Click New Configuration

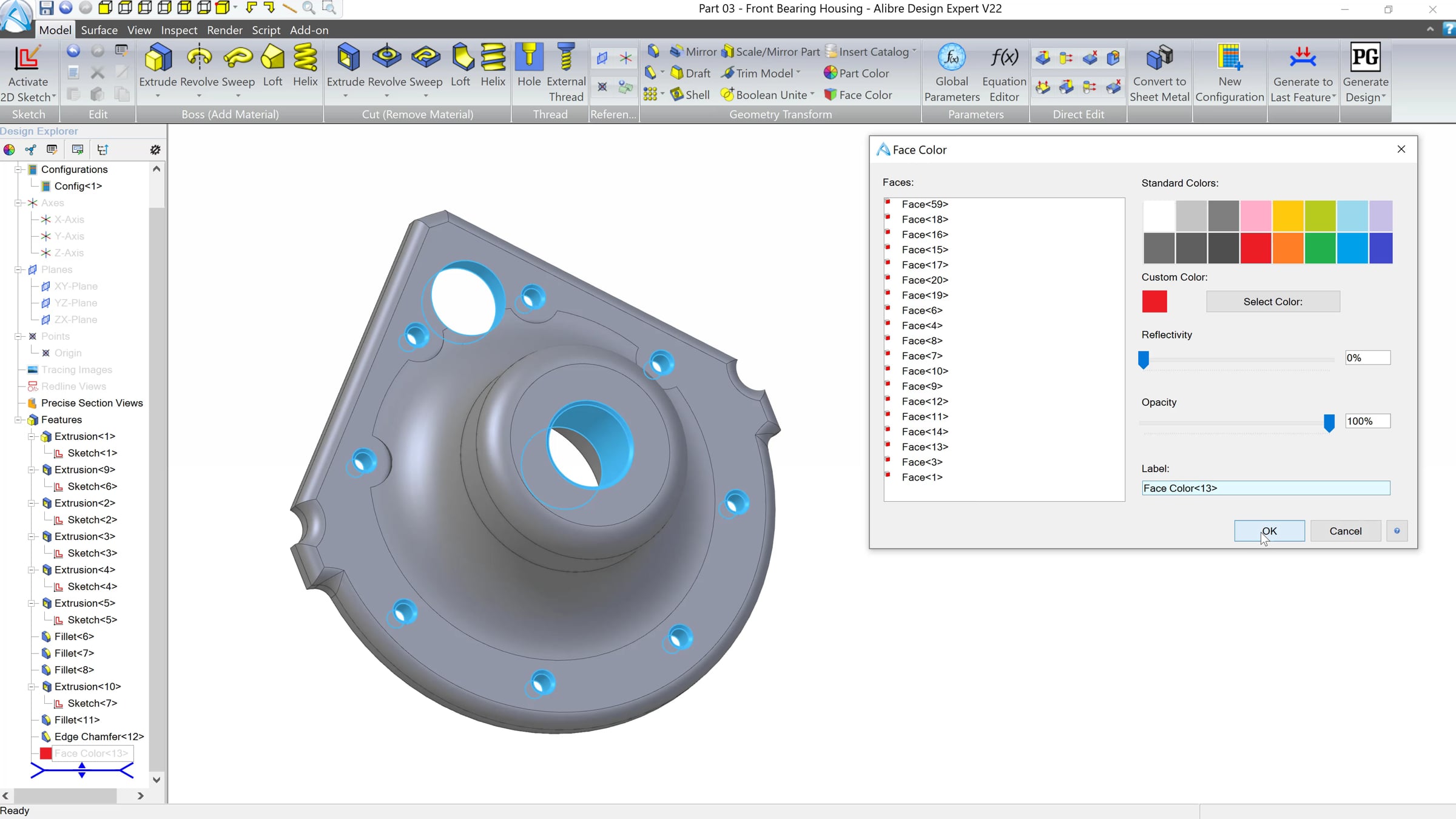click(x=1230, y=73)
